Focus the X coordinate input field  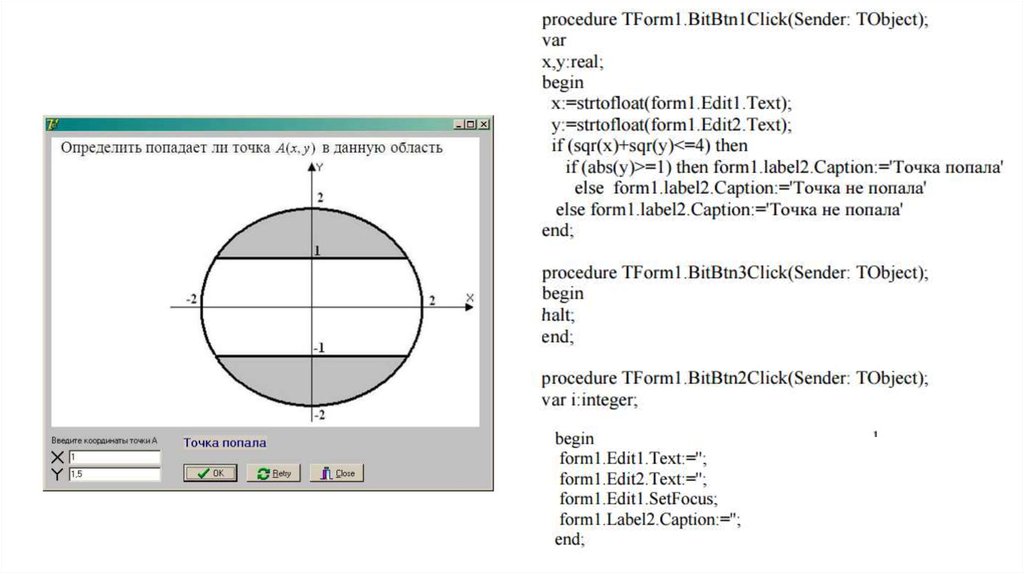(113, 457)
